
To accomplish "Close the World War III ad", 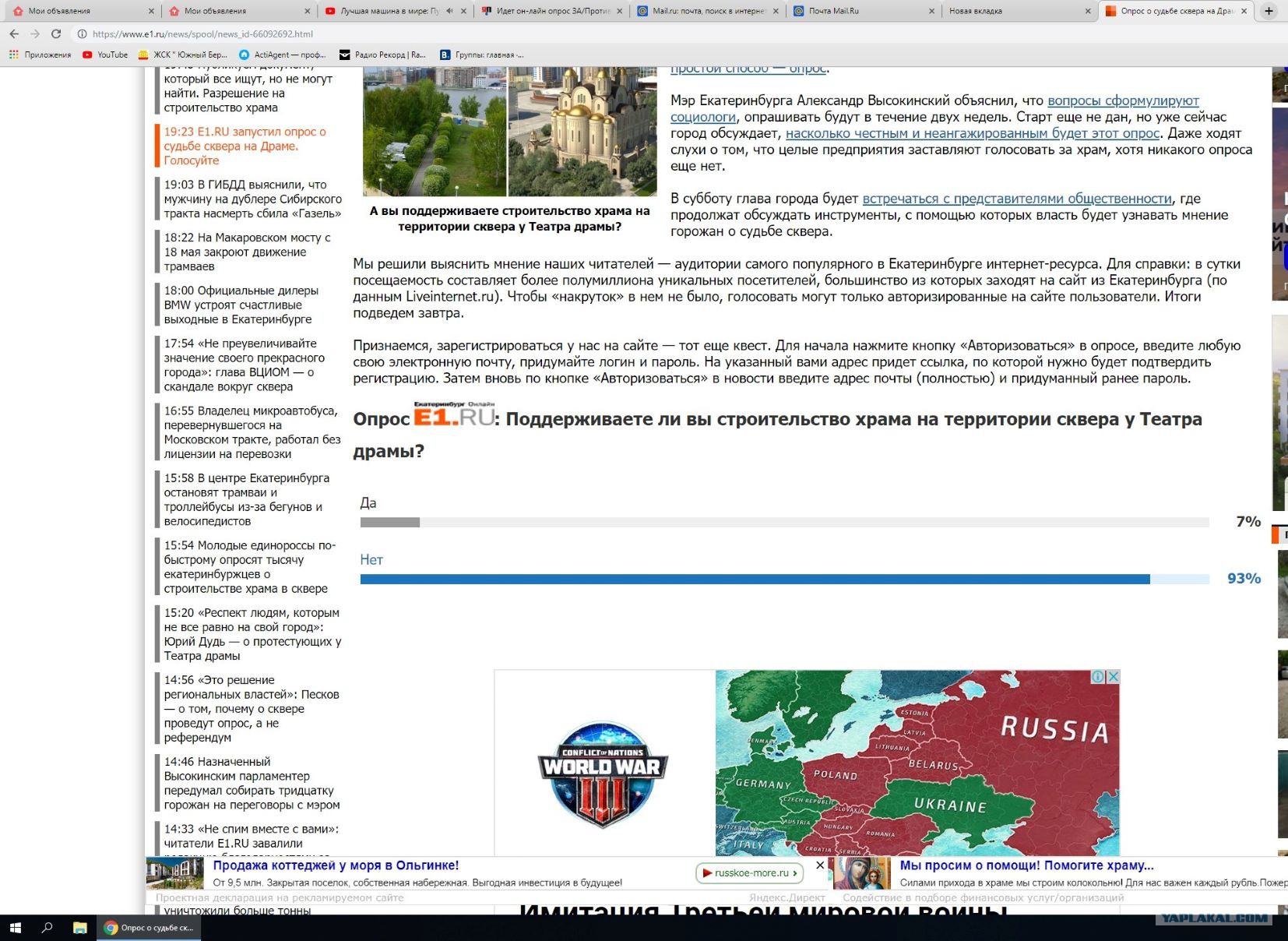I will (x=1113, y=677).
